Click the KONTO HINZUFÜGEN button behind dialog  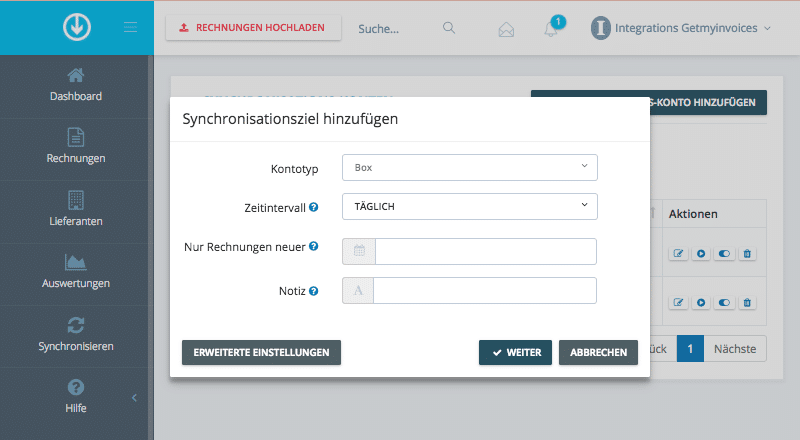(708, 103)
